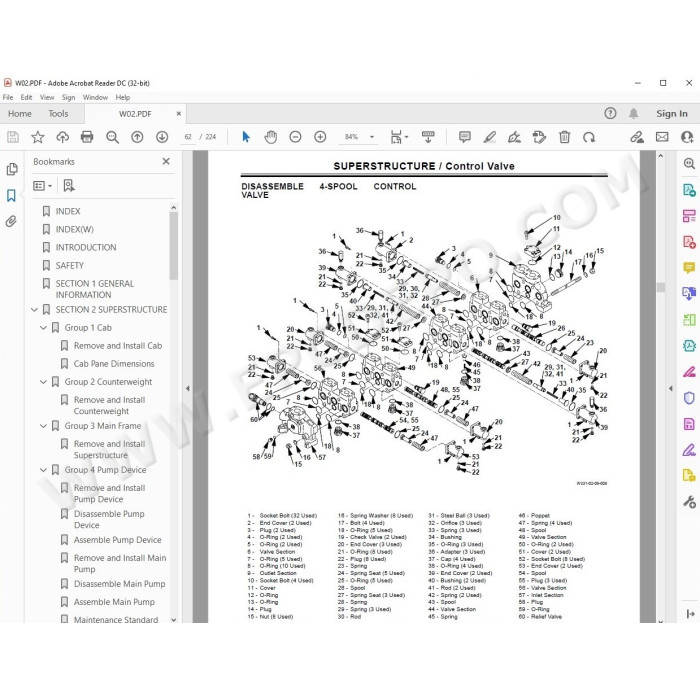
Task: Open SAFETY bookmark
Action: coord(69,266)
